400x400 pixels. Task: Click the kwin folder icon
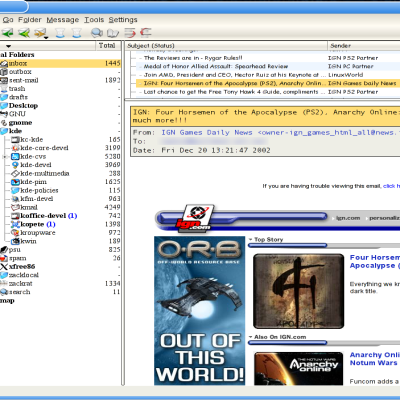pyautogui.click(x=15, y=241)
